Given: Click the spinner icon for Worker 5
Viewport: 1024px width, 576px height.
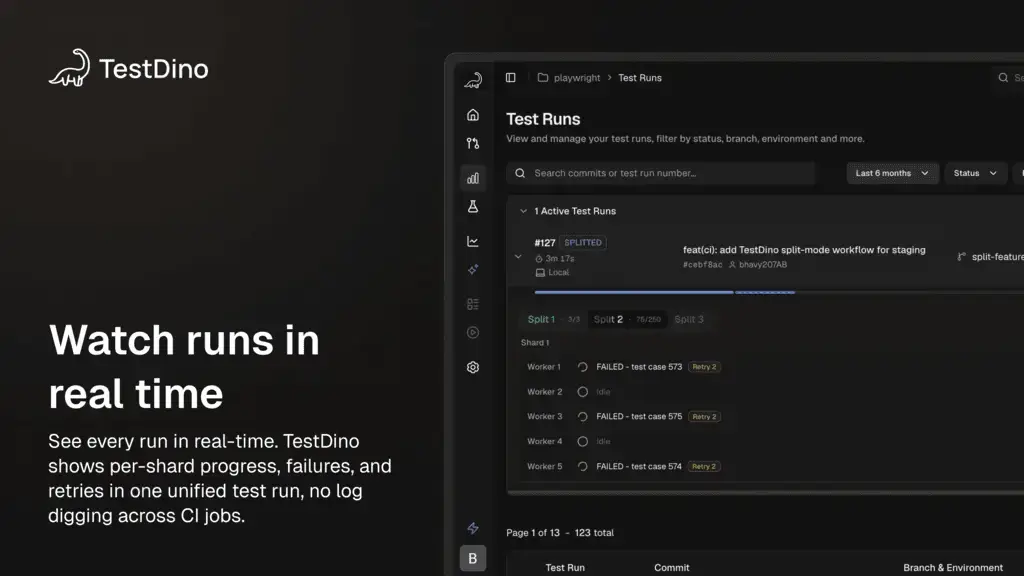Looking at the screenshot, I should tap(583, 466).
